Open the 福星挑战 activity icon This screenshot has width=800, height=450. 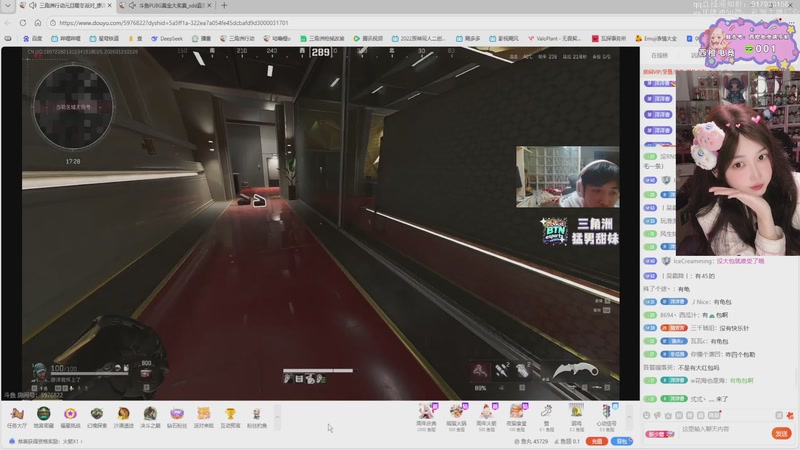70,417
